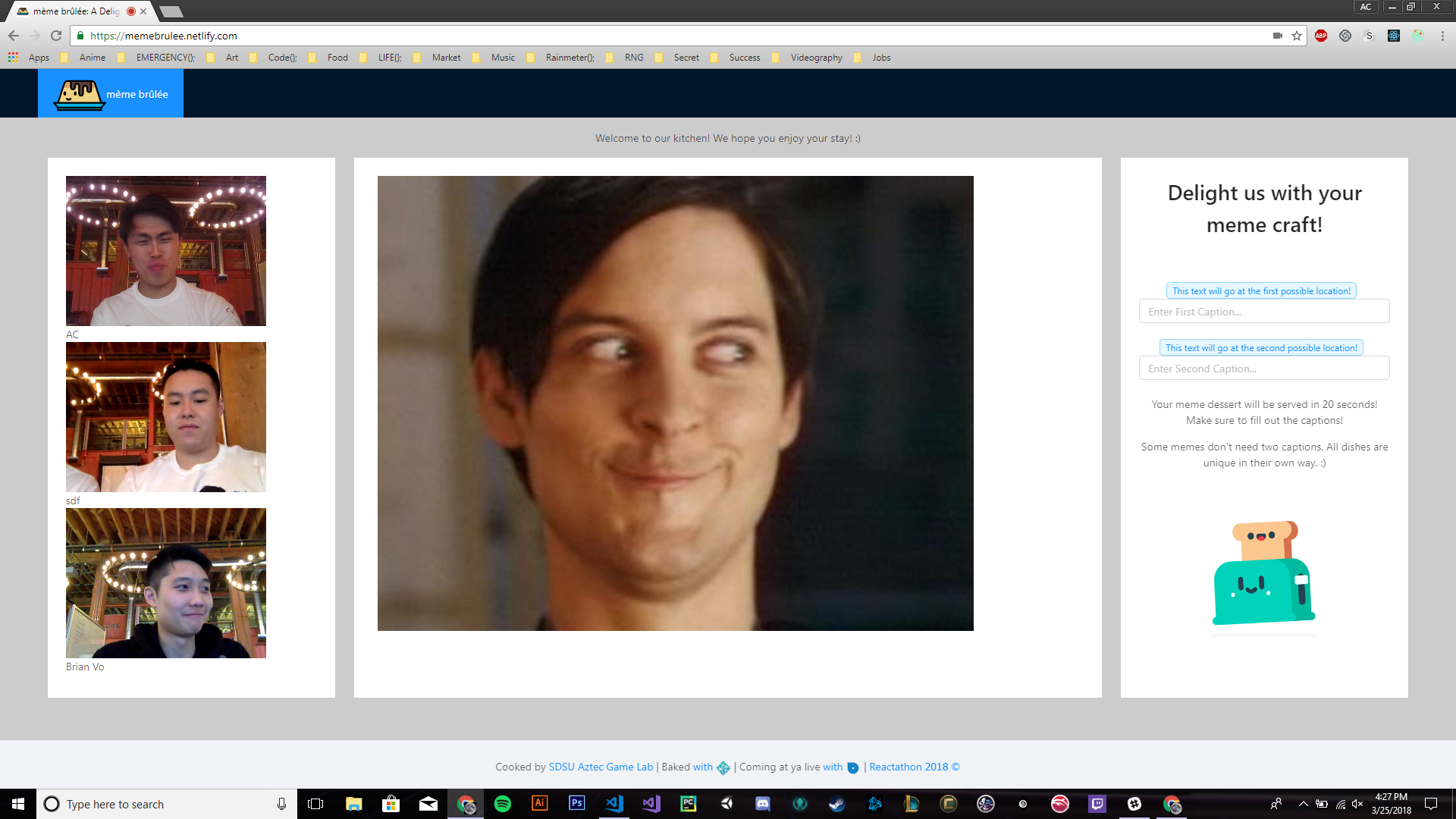Screen dimensions: 1456x819
Task: Click the Adblock Plus extension icon
Action: [x=1321, y=36]
